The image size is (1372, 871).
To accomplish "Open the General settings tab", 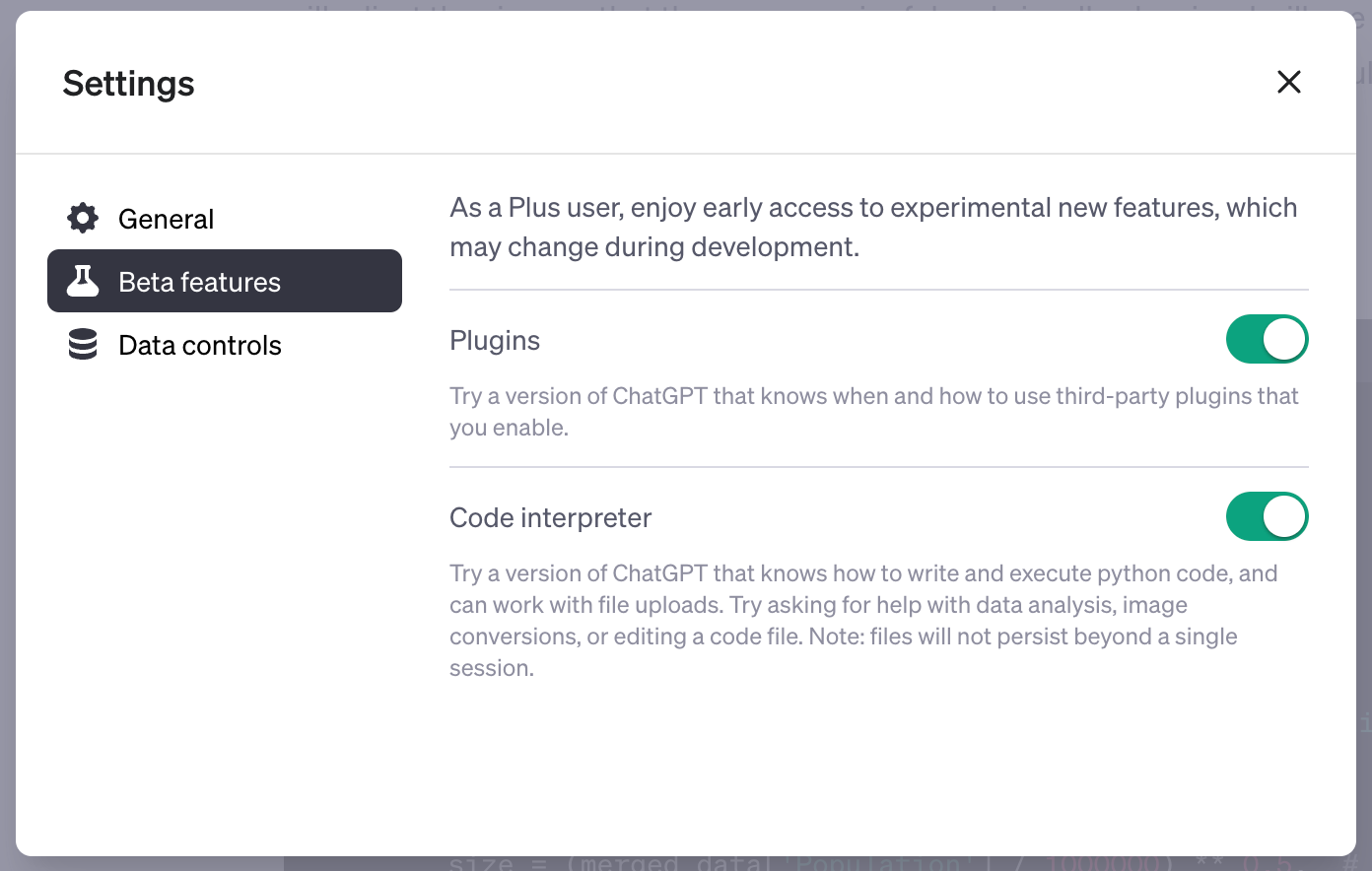I will [x=225, y=218].
